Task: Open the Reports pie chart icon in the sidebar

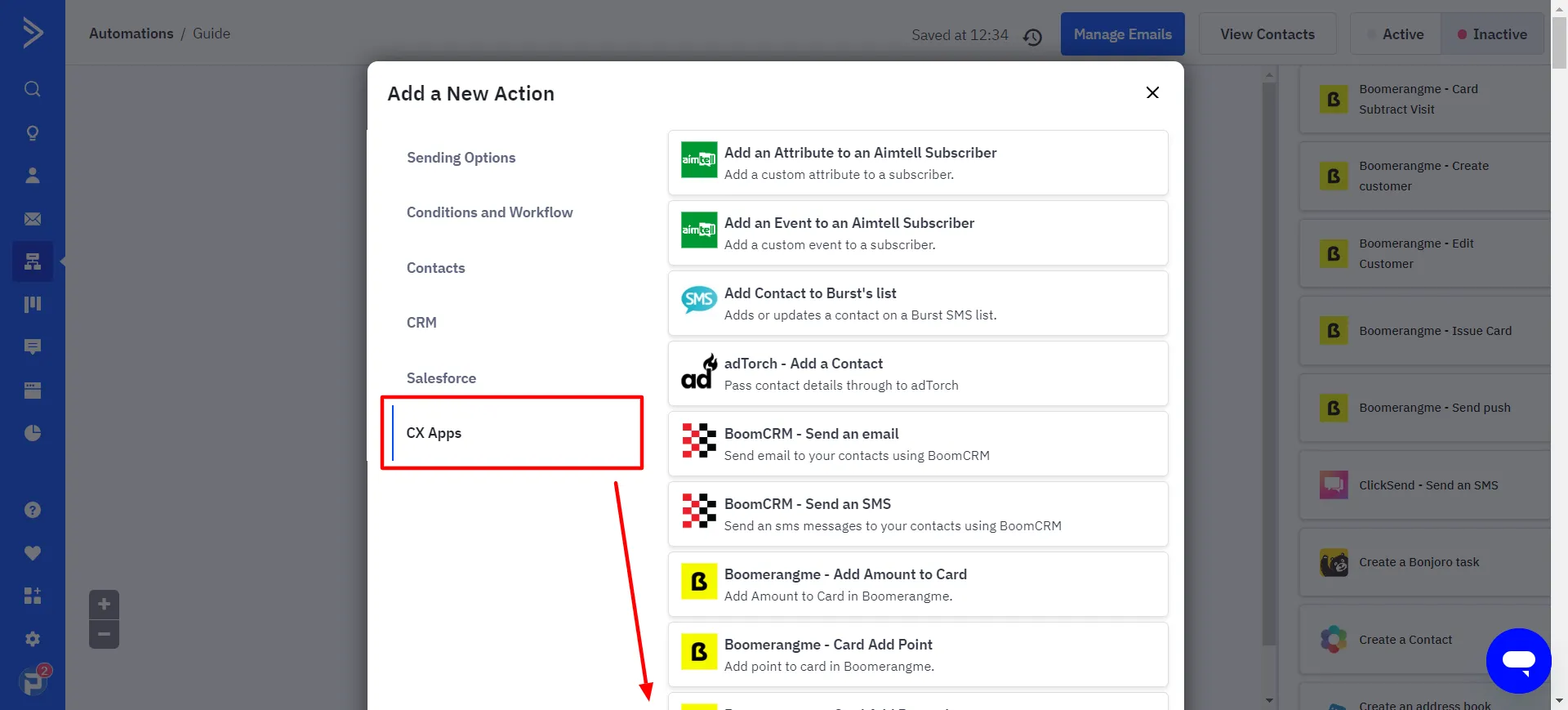Action: [x=33, y=433]
